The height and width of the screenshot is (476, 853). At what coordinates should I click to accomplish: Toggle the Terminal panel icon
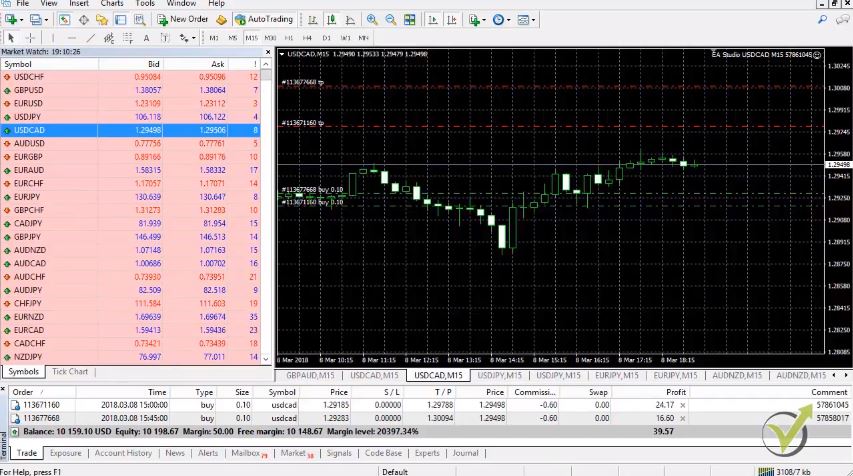(x=120, y=20)
